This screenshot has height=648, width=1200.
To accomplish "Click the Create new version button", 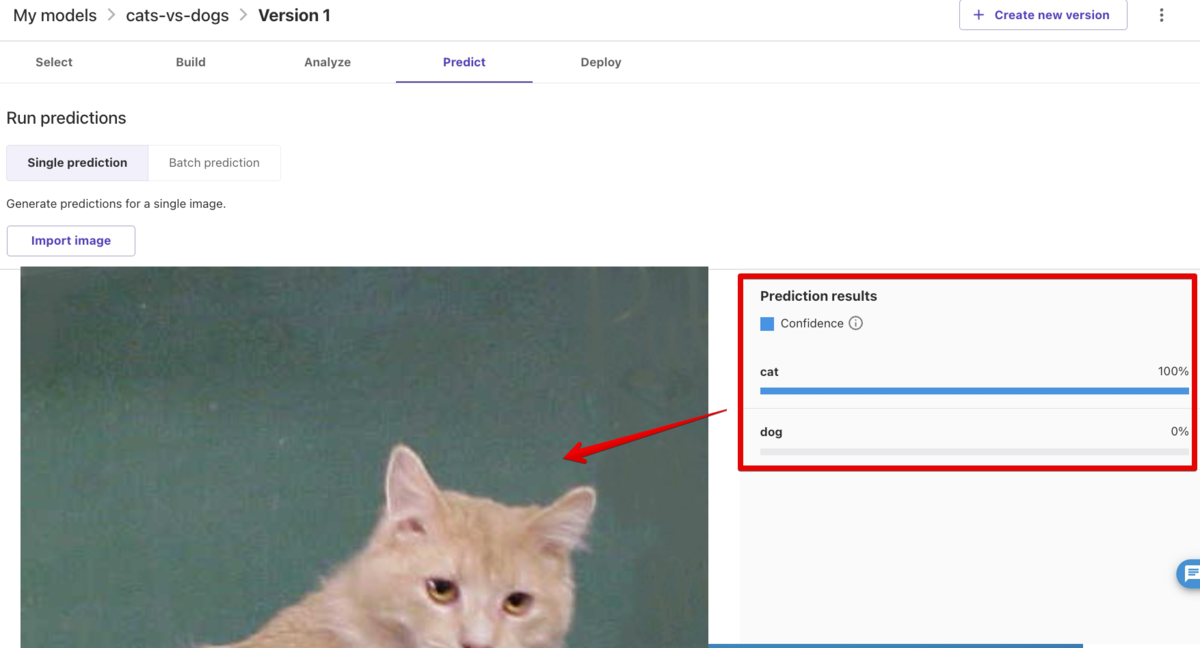I will point(1043,15).
